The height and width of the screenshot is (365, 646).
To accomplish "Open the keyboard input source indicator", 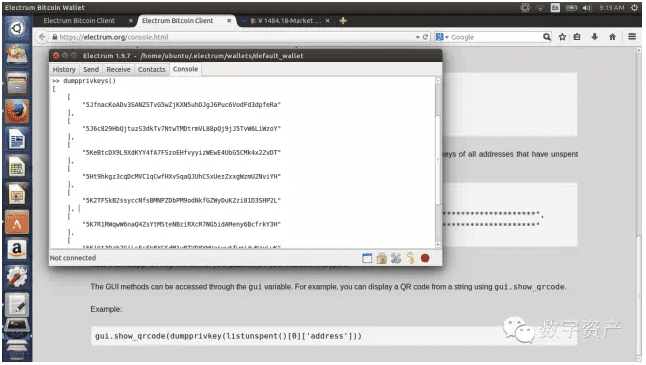I will [555, 7].
